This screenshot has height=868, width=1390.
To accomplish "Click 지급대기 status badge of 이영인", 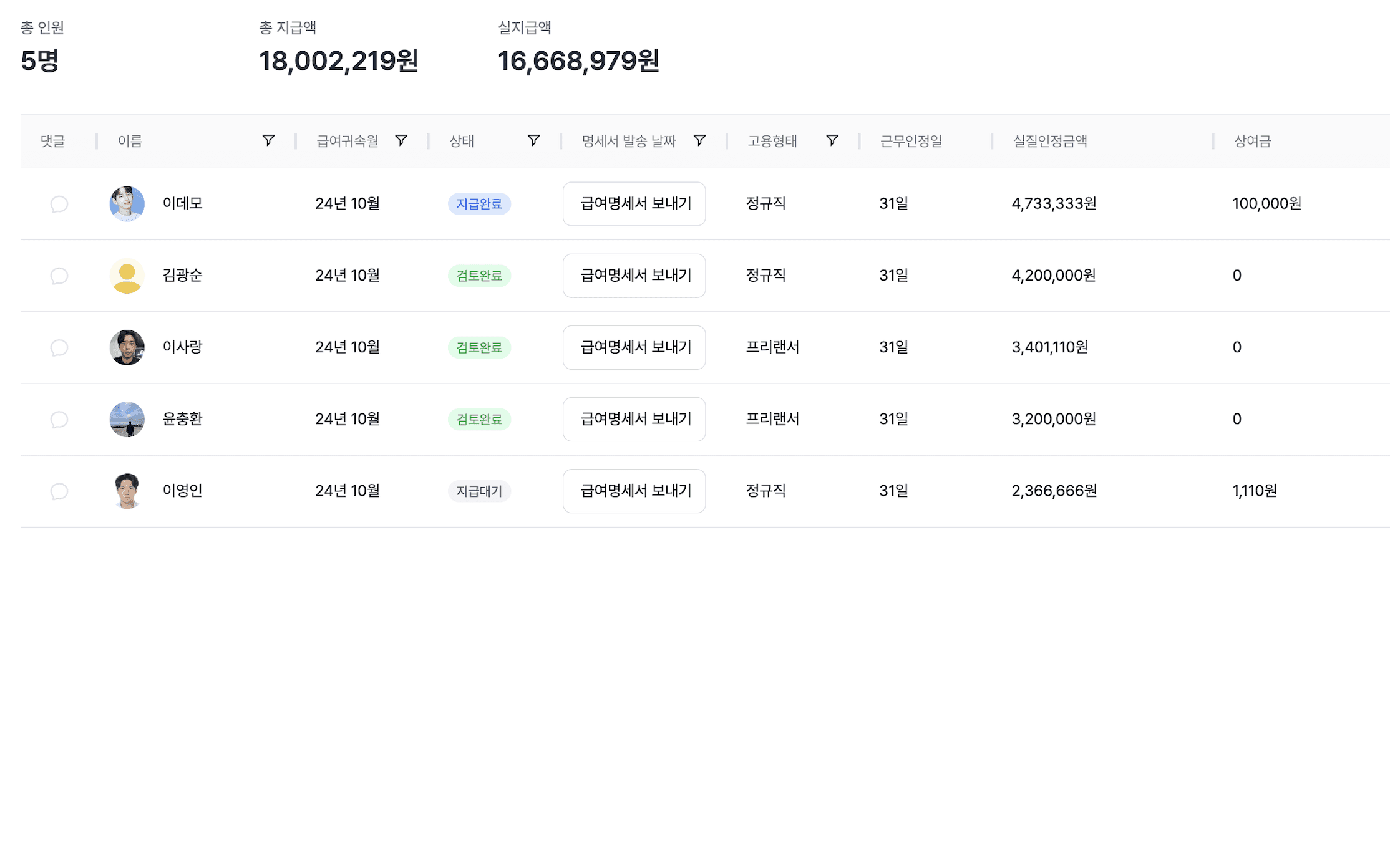I will coord(479,491).
